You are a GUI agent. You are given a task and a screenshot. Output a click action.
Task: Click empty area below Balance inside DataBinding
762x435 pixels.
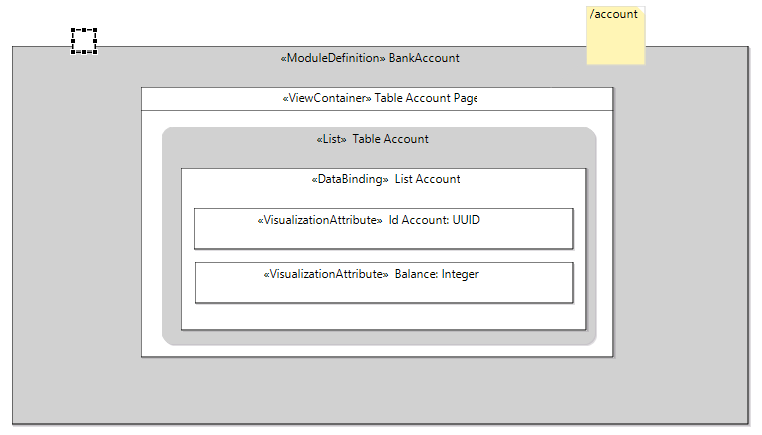383,316
